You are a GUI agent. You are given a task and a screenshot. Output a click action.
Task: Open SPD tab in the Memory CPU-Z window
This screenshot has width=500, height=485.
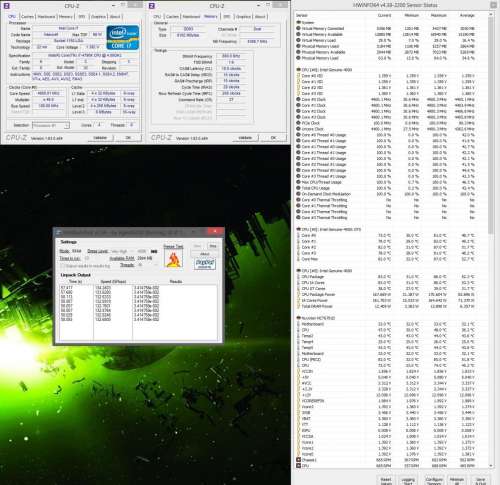pyautogui.click(x=227, y=16)
